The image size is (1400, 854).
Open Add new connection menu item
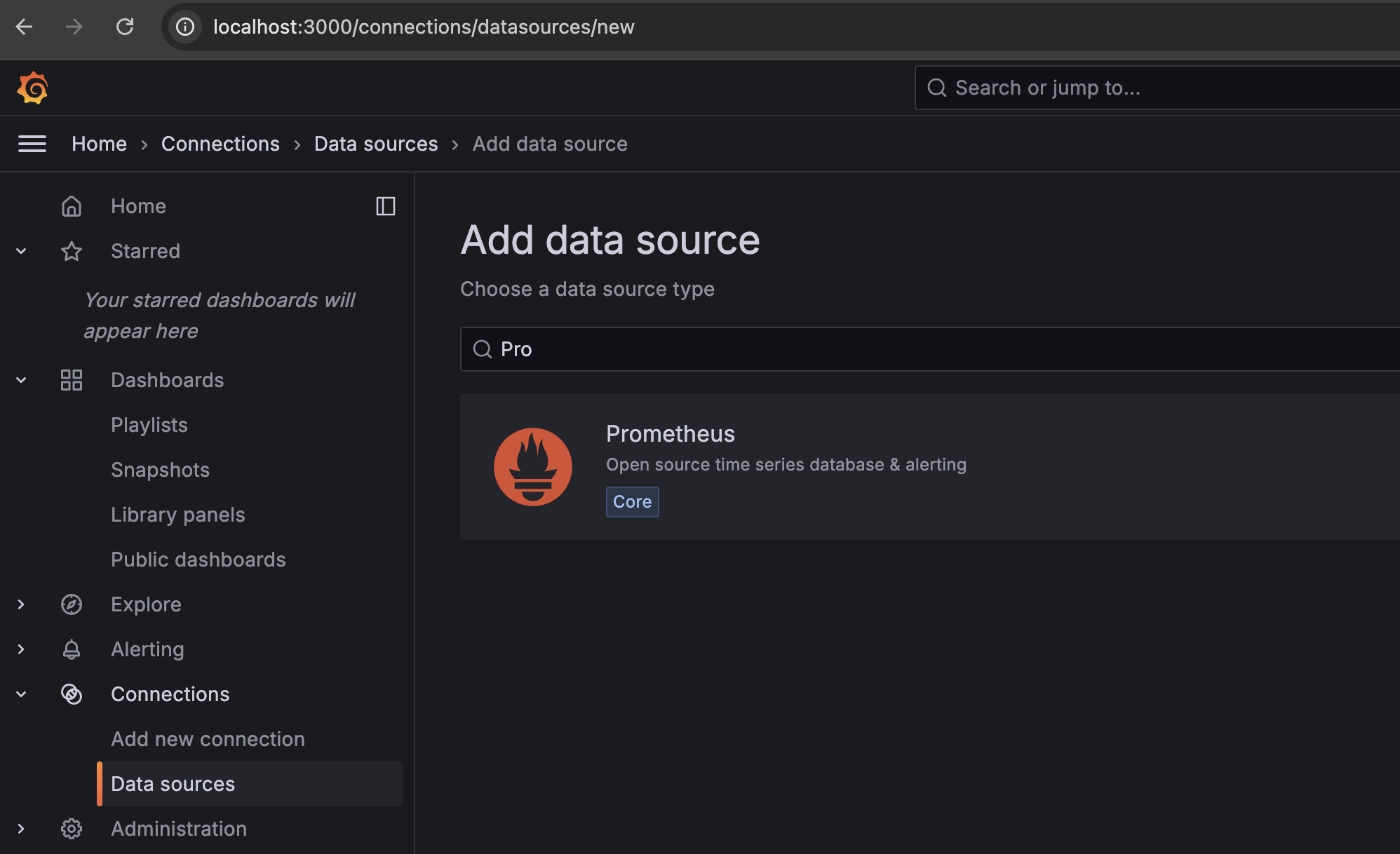pyautogui.click(x=208, y=739)
